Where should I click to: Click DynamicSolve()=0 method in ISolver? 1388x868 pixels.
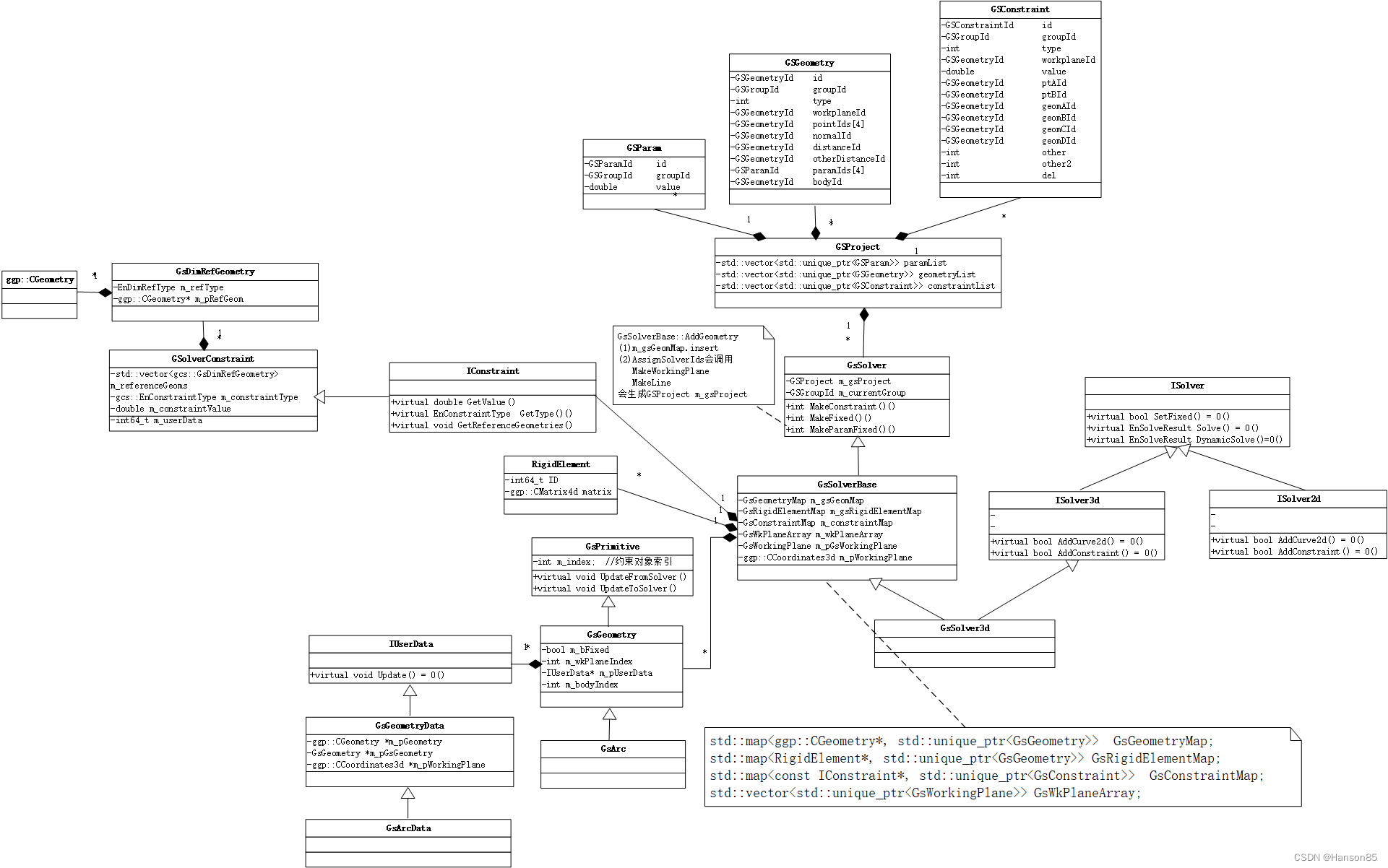click(1186, 440)
